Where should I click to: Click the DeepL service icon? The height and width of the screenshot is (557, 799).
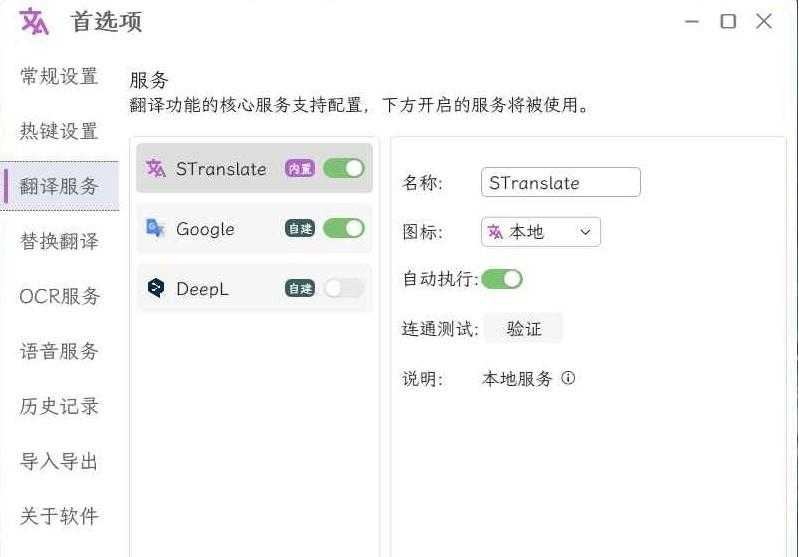click(155, 288)
